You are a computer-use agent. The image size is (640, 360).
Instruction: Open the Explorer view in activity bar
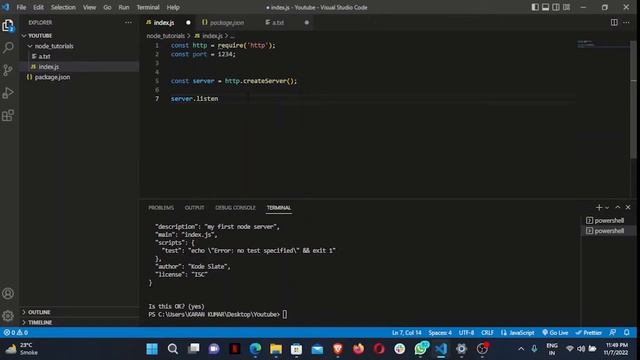click(x=8, y=26)
